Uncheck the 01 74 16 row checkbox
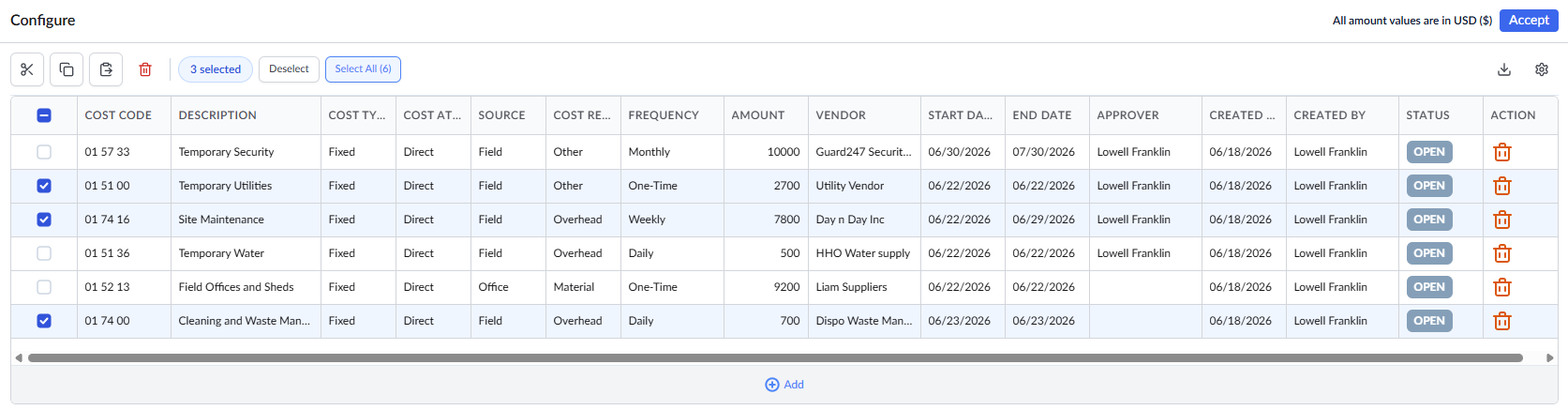Screen dimensions: 1568x410 click(44, 220)
